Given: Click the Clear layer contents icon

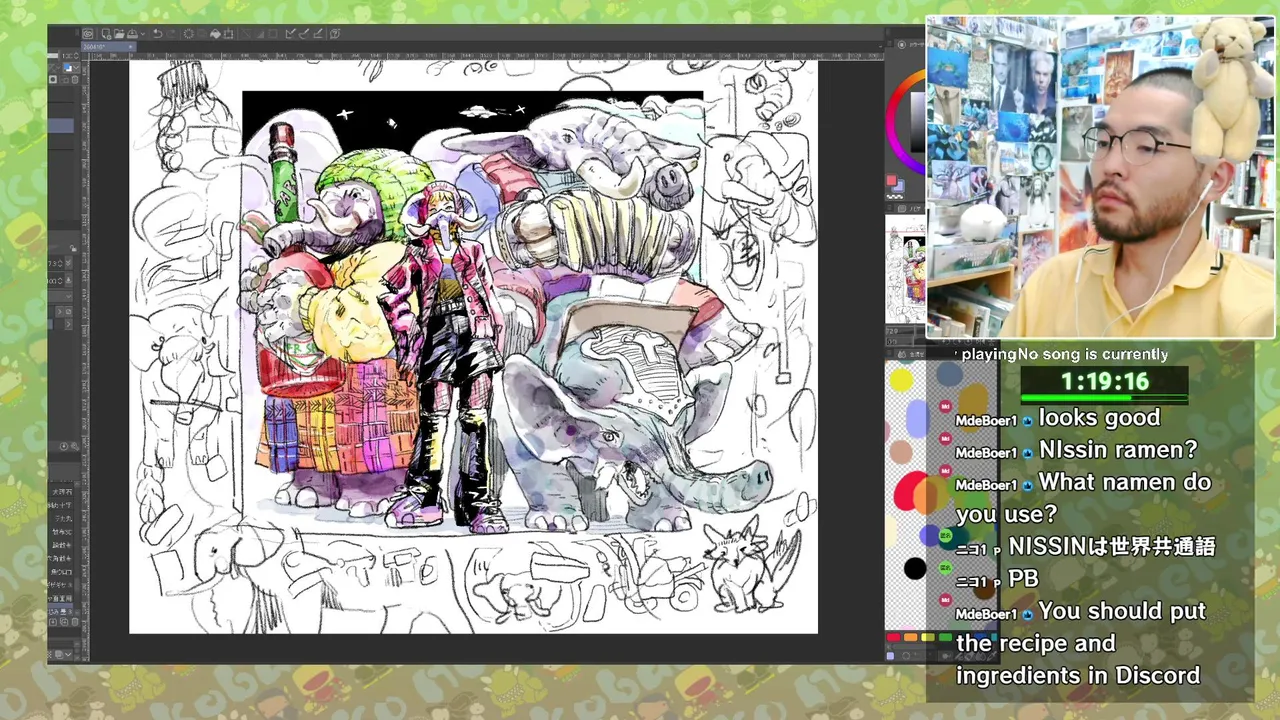Looking at the screenshot, I should [x=188, y=34].
